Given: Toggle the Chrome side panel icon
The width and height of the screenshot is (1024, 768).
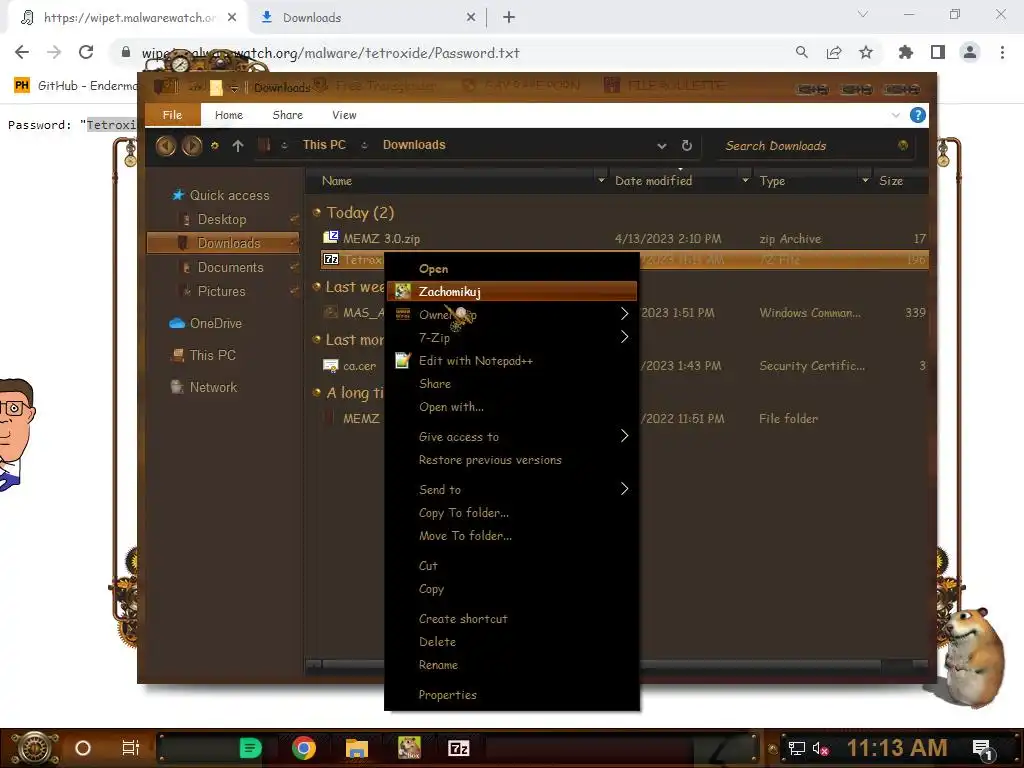Looking at the screenshot, I should click(x=938, y=53).
